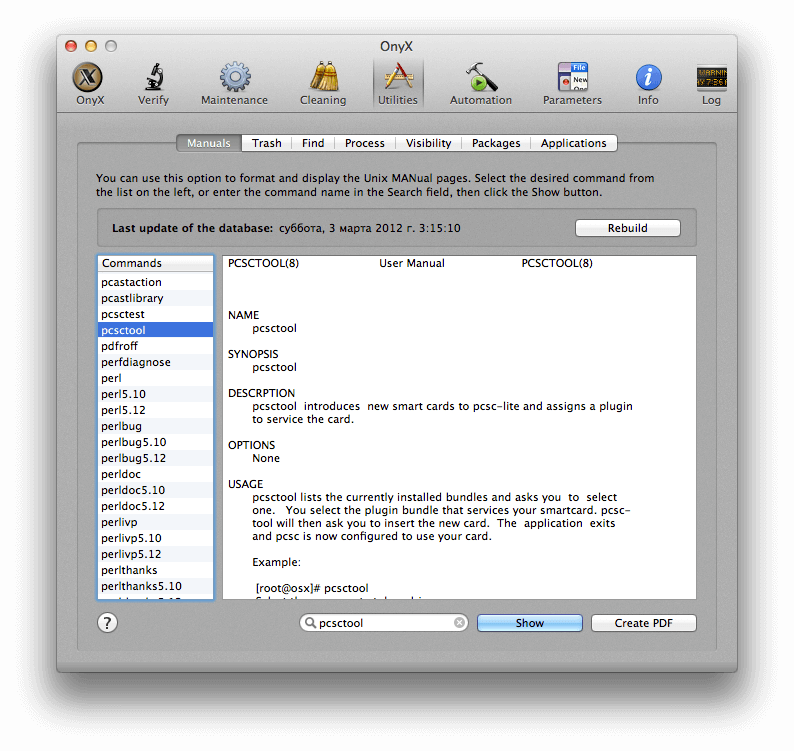Select perlbug5.10 in the commands list
The height and width of the screenshot is (751, 794).
pos(155,442)
